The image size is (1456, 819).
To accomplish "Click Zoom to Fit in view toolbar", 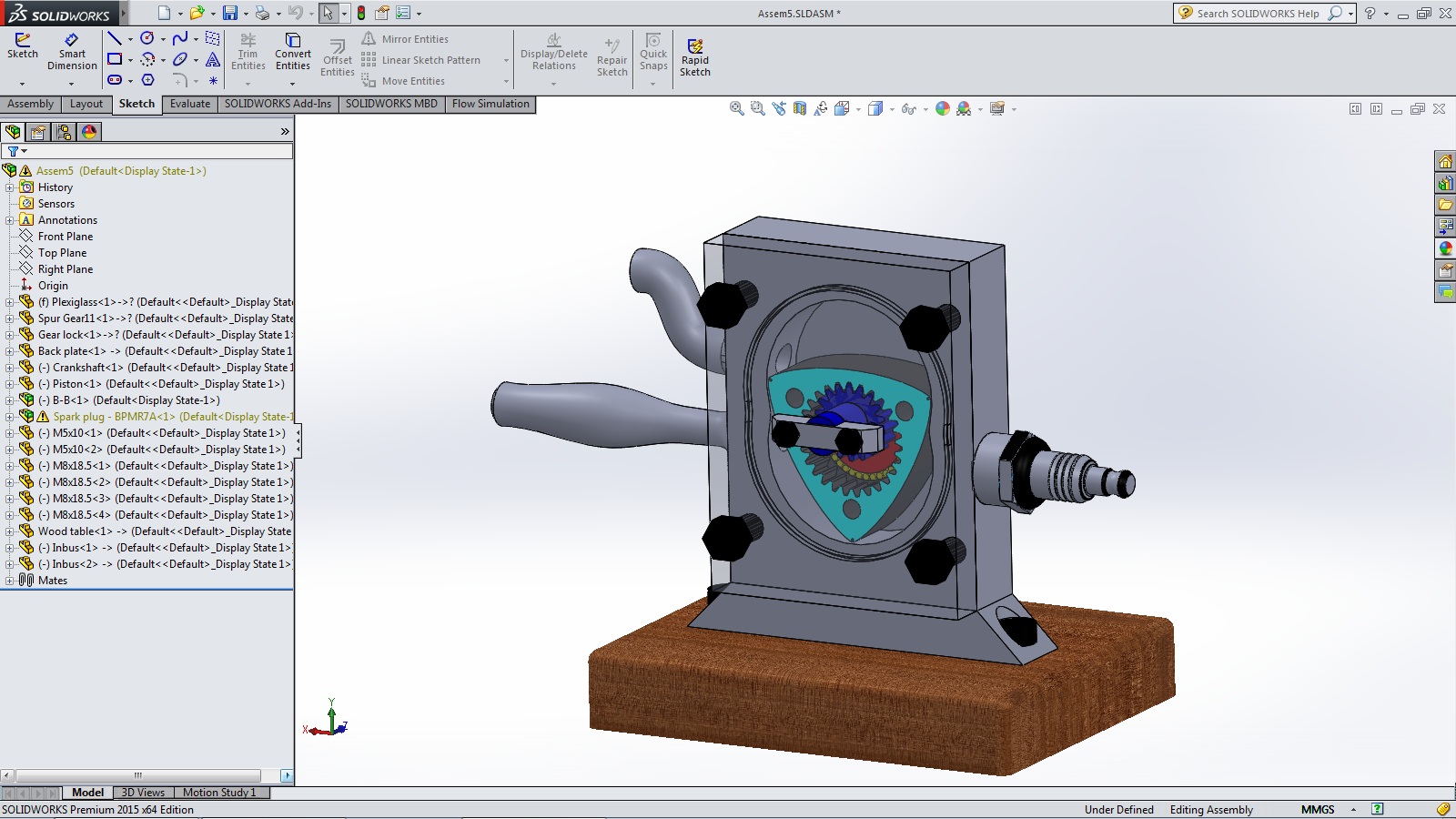I will point(736,108).
